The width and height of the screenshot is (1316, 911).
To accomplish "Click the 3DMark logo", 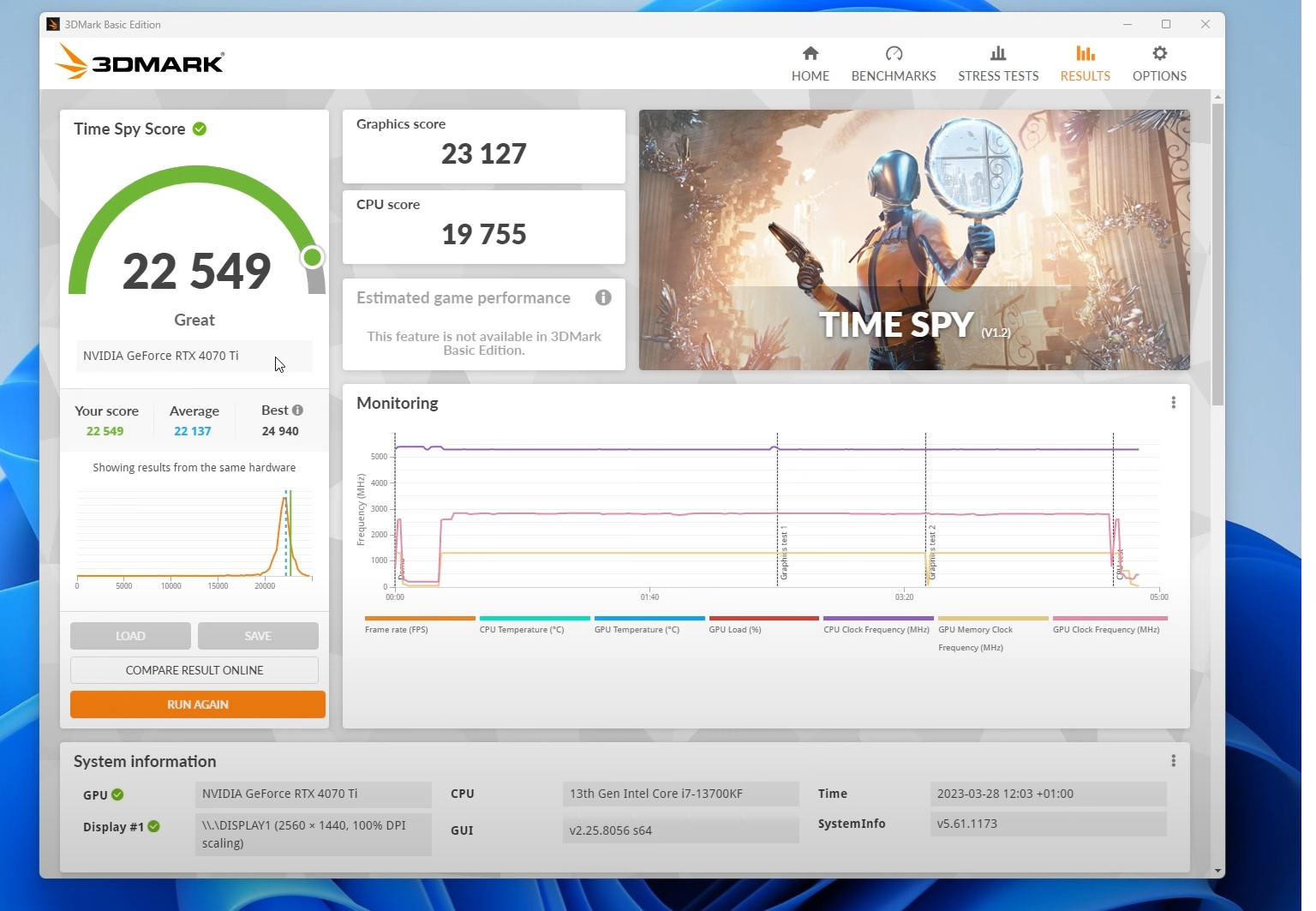I will coord(140,62).
